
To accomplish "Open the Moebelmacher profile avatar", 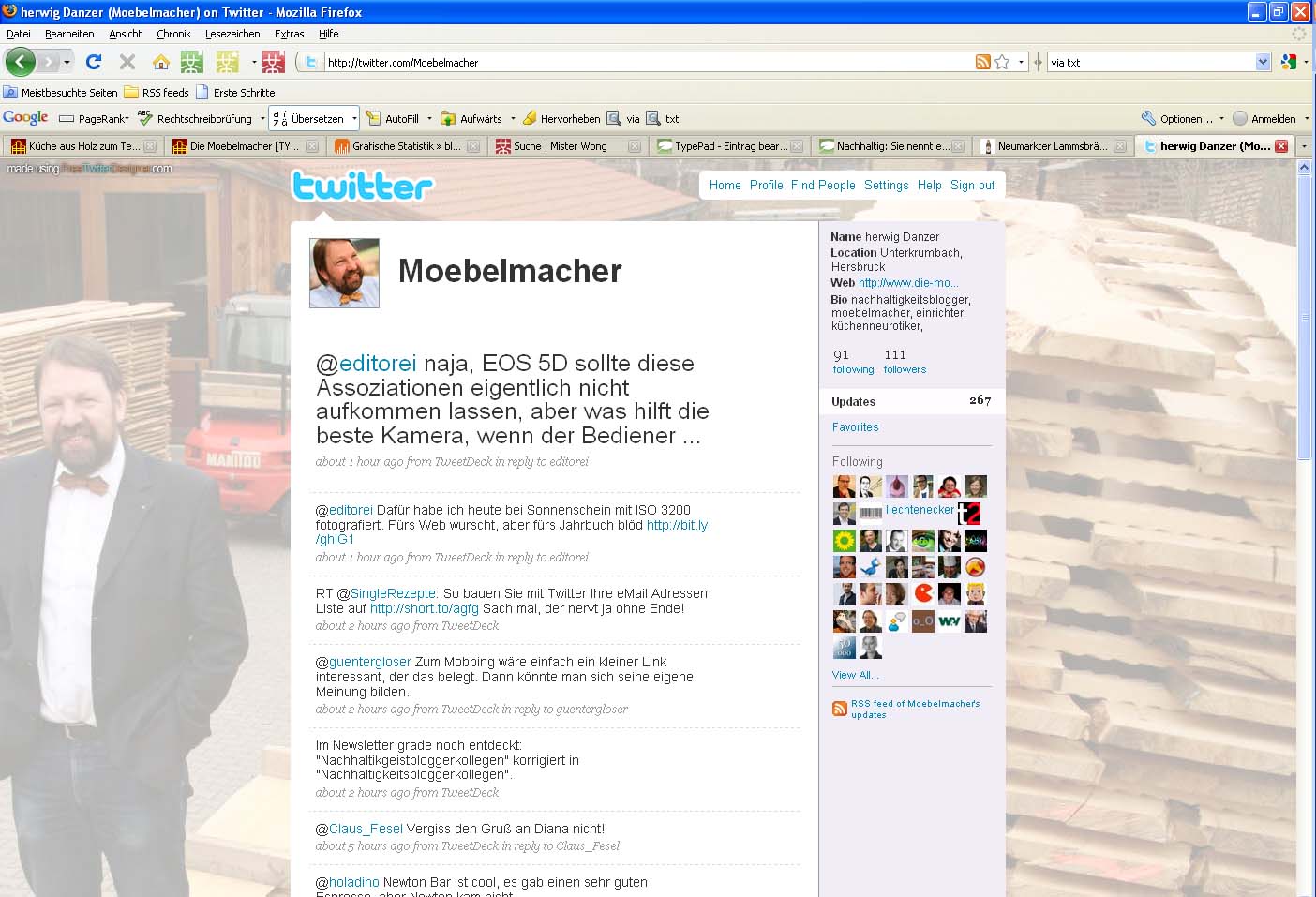I will 345,273.
